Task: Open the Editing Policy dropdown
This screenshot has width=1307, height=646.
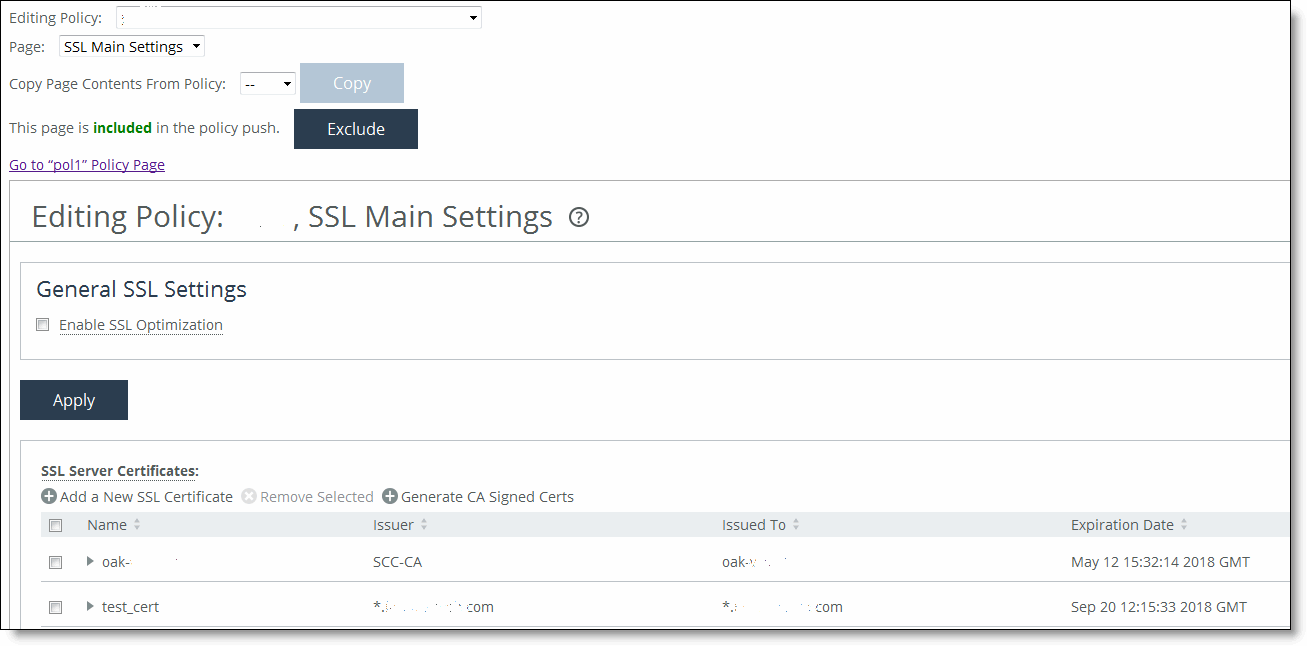Action: 298,18
